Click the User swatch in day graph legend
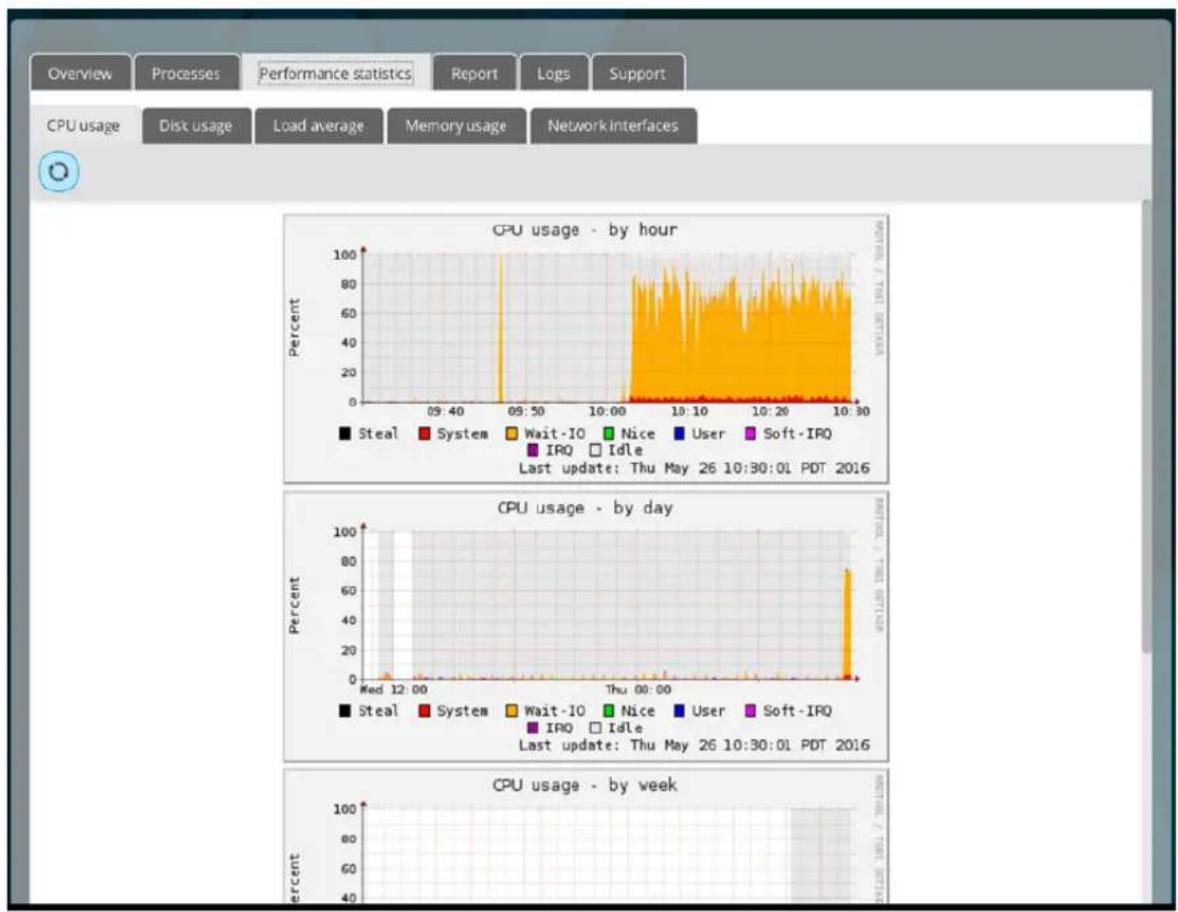 [x=679, y=711]
